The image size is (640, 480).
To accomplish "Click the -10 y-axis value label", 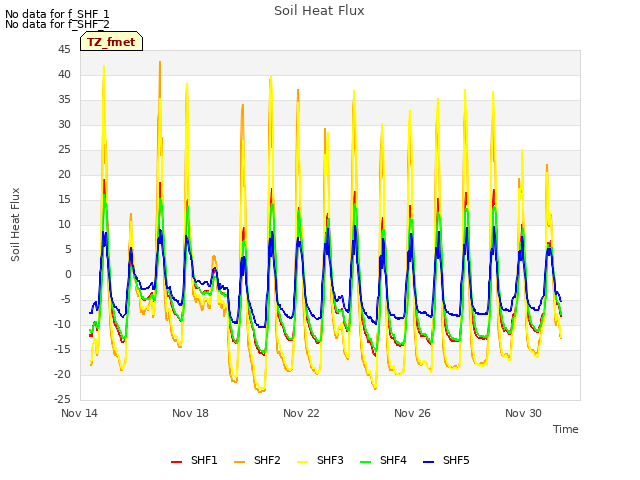I will tap(62, 324).
